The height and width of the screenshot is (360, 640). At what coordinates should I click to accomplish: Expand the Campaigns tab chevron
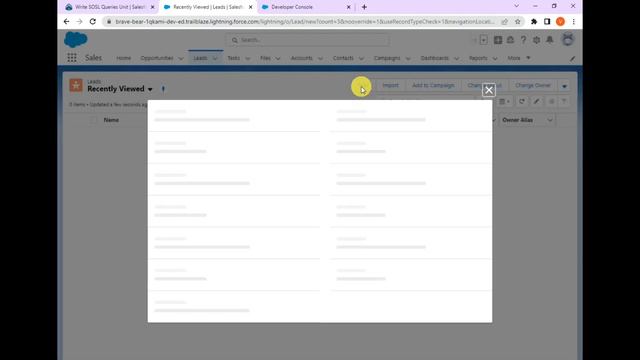(408, 59)
